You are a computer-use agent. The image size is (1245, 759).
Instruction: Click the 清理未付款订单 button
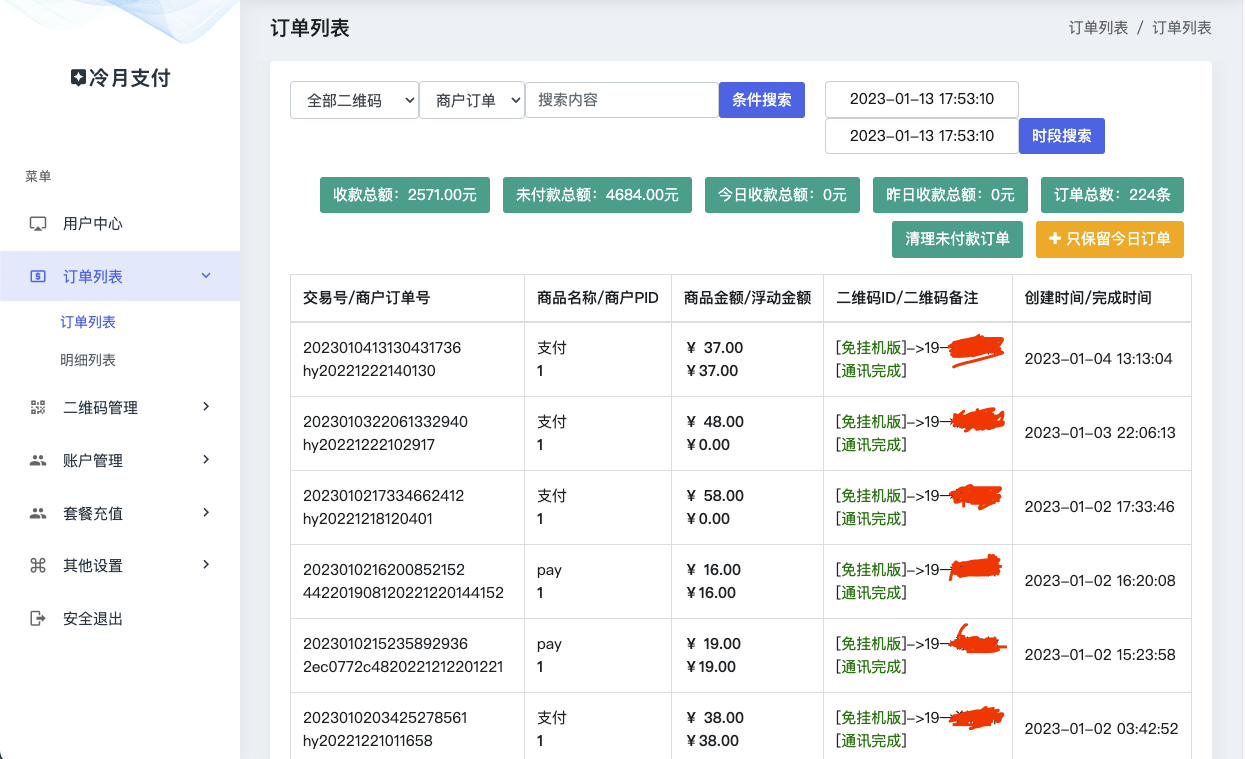pyautogui.click(x=957, y=239)
